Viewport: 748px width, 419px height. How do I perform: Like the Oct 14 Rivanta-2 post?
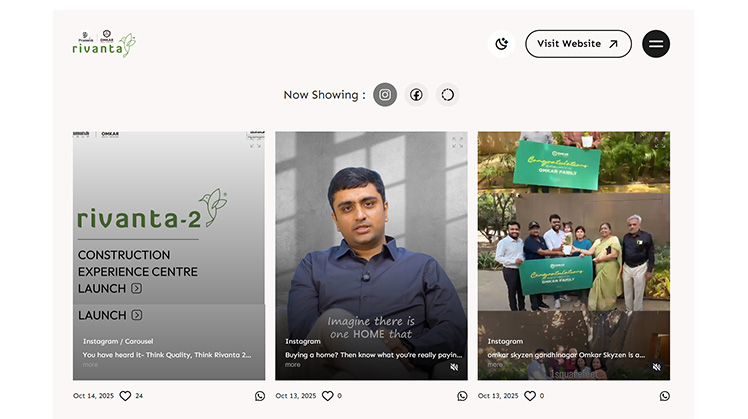pos(125,396)
